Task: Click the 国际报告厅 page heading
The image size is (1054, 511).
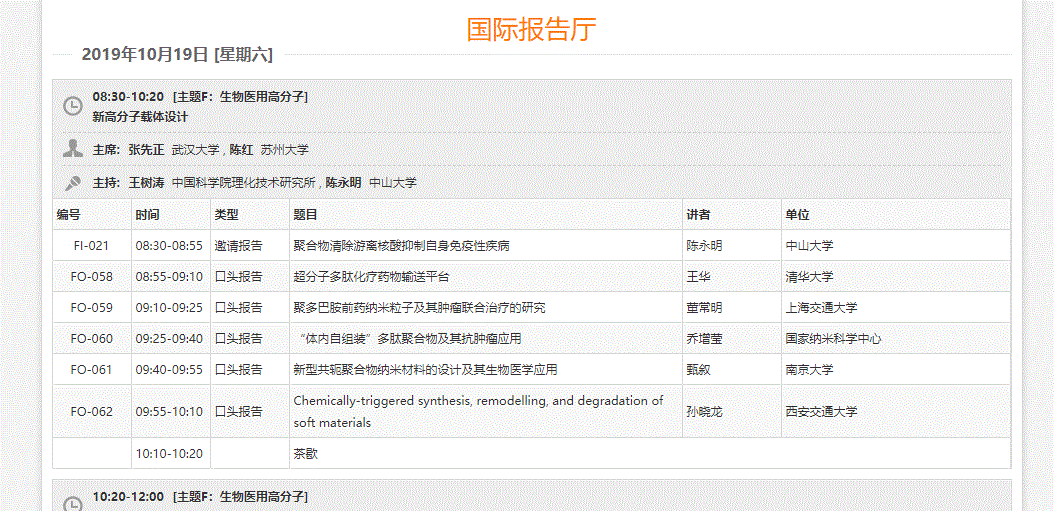Action: [x=531, y=29]
